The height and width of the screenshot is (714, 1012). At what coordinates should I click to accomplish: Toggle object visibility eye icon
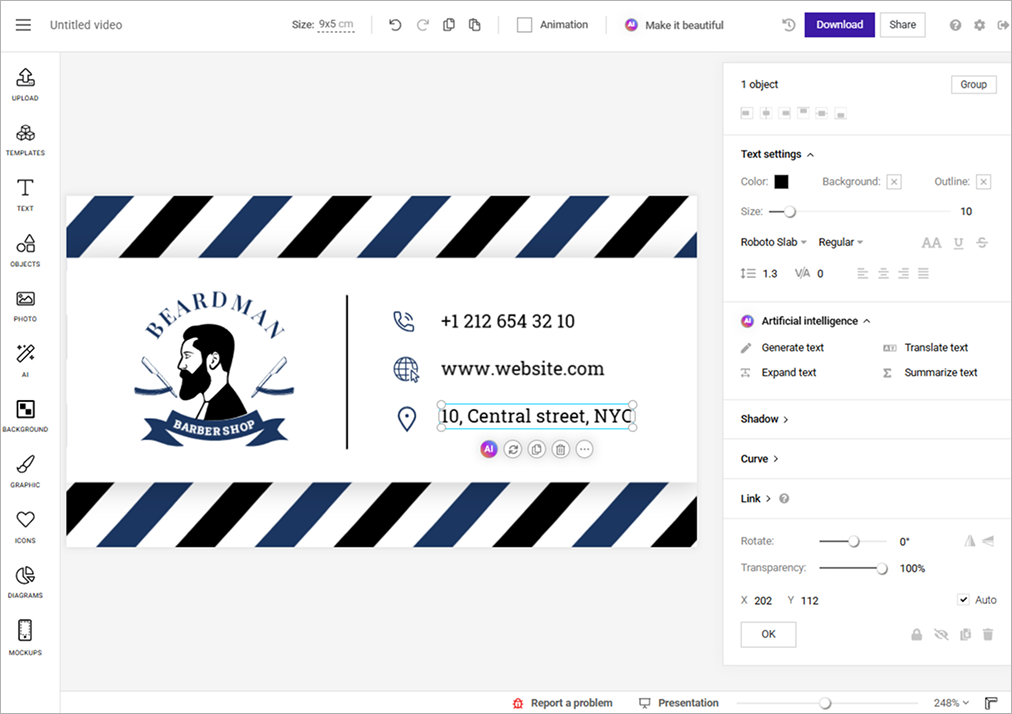[941, 635]
